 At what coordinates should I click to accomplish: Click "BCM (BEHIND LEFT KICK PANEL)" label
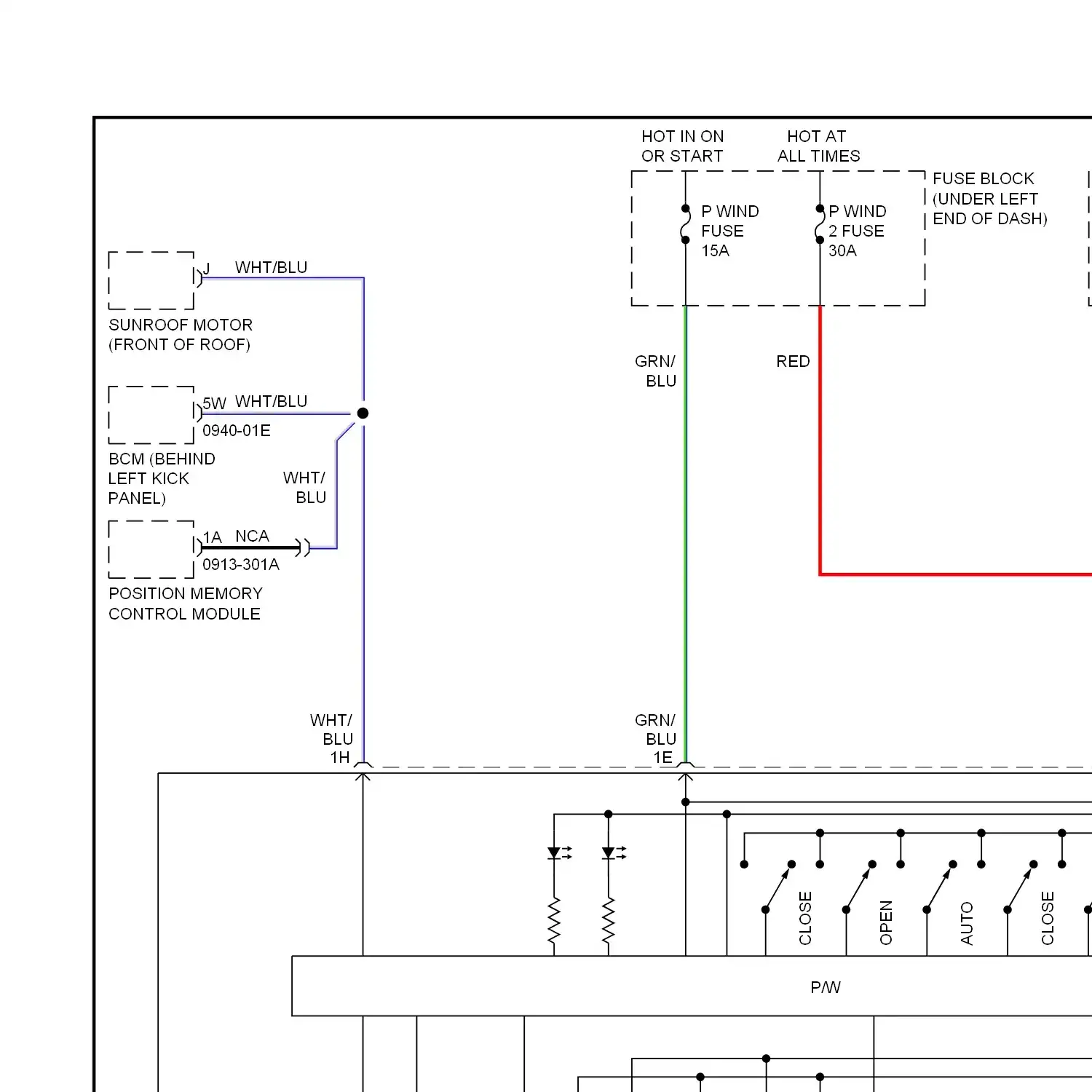(x=162, y=478)
